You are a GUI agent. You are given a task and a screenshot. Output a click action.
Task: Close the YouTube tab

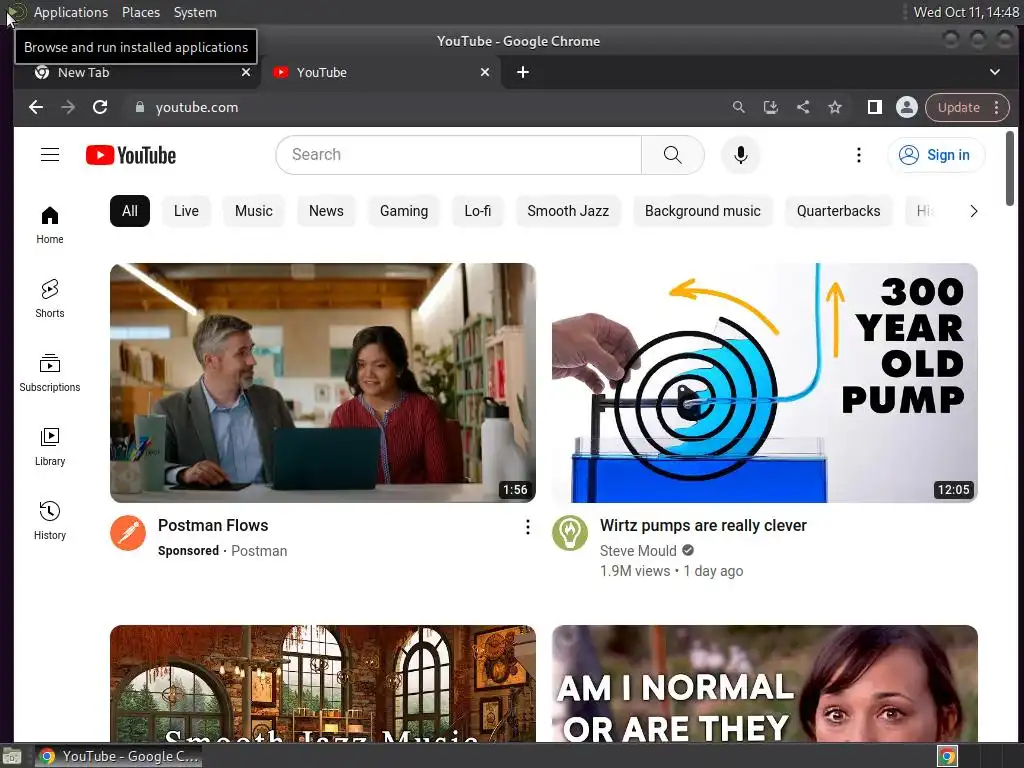(x=485, y=72)
